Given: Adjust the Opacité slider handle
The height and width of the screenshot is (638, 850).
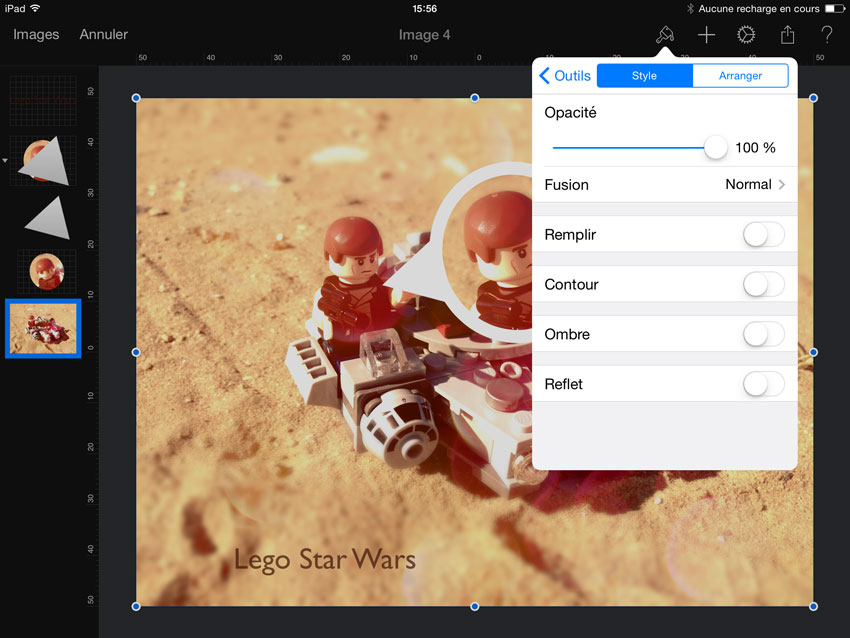Looking at the screenshot, I should coord(716,147).
